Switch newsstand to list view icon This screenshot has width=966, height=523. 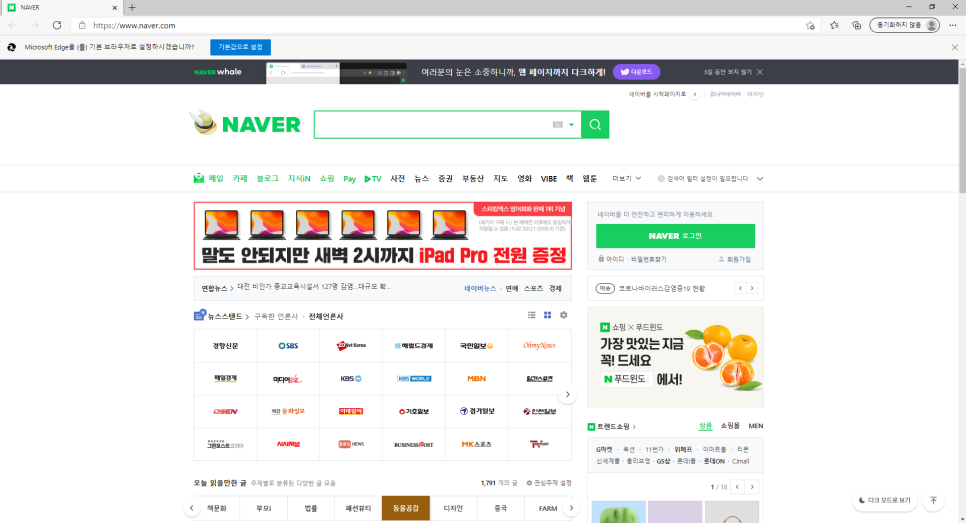[532, 315]
